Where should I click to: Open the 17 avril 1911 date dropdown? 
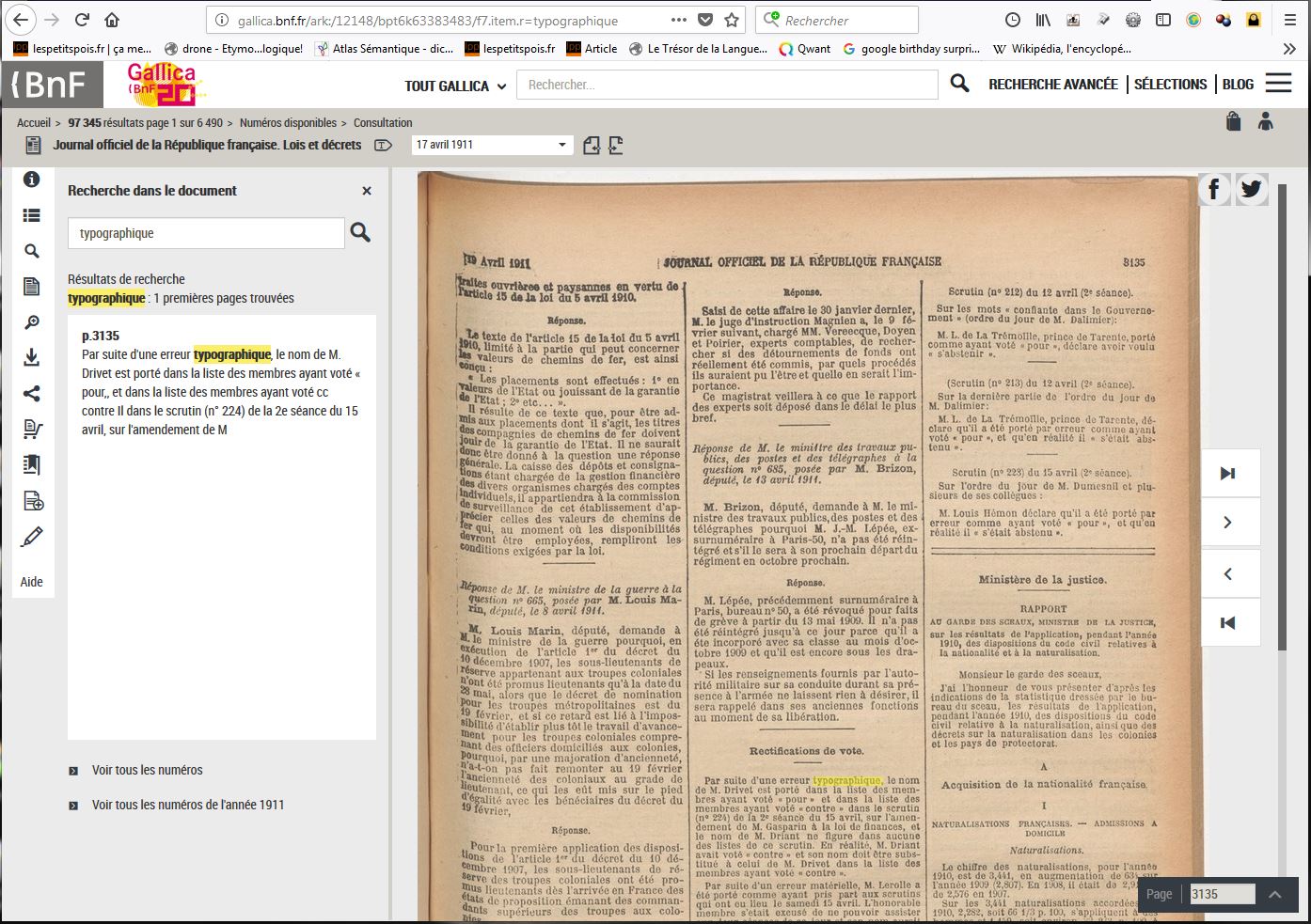pos(492,145)
